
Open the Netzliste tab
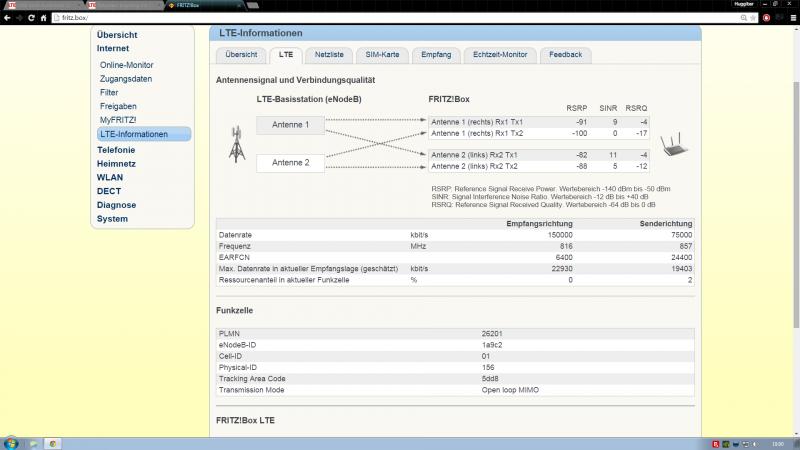(329, 55)
